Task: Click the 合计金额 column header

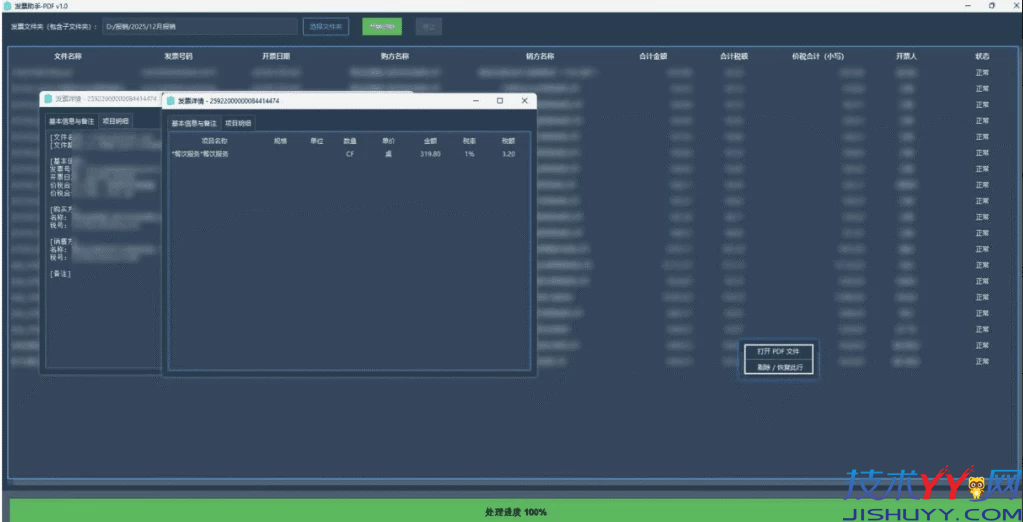Action: 652,56
